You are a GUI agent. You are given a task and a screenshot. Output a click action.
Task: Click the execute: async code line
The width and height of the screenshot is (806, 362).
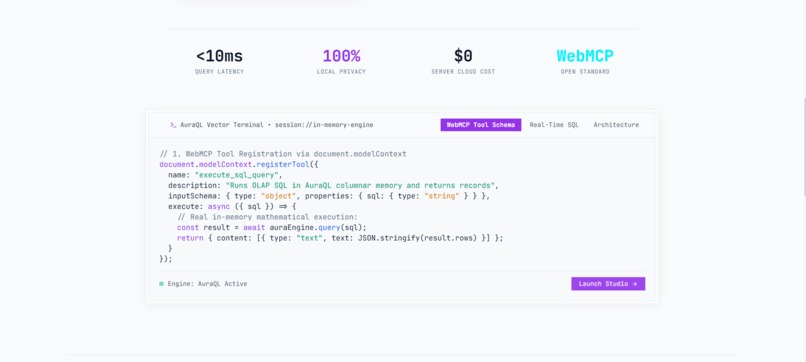click(x=232, y=206)
